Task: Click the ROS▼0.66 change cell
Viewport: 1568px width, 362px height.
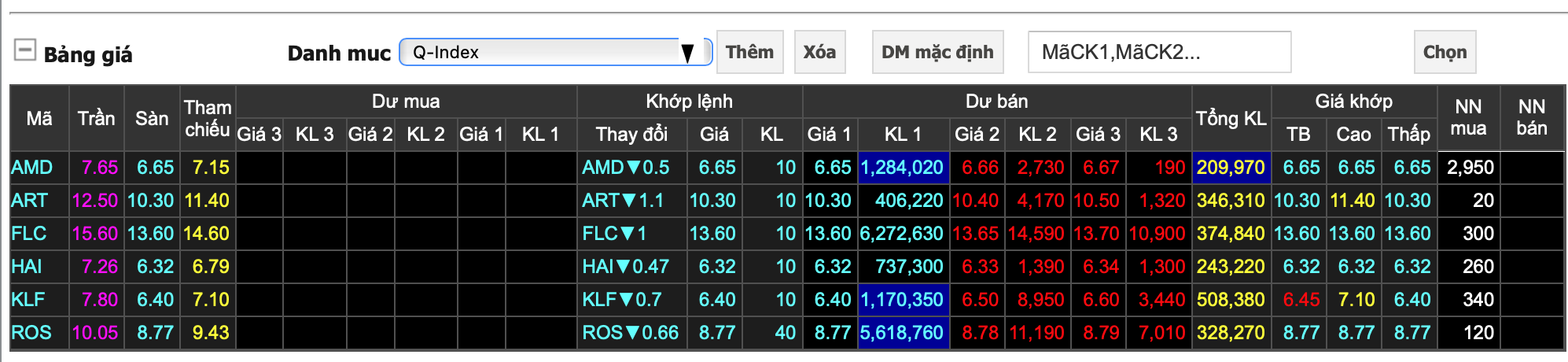Action: tap(631, 333)
